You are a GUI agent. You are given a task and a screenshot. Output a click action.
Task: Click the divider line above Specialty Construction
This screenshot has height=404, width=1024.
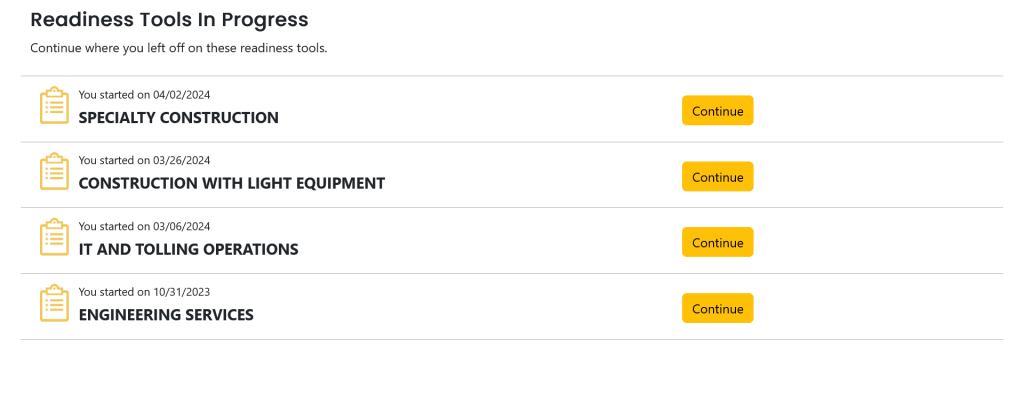[511, 76]
